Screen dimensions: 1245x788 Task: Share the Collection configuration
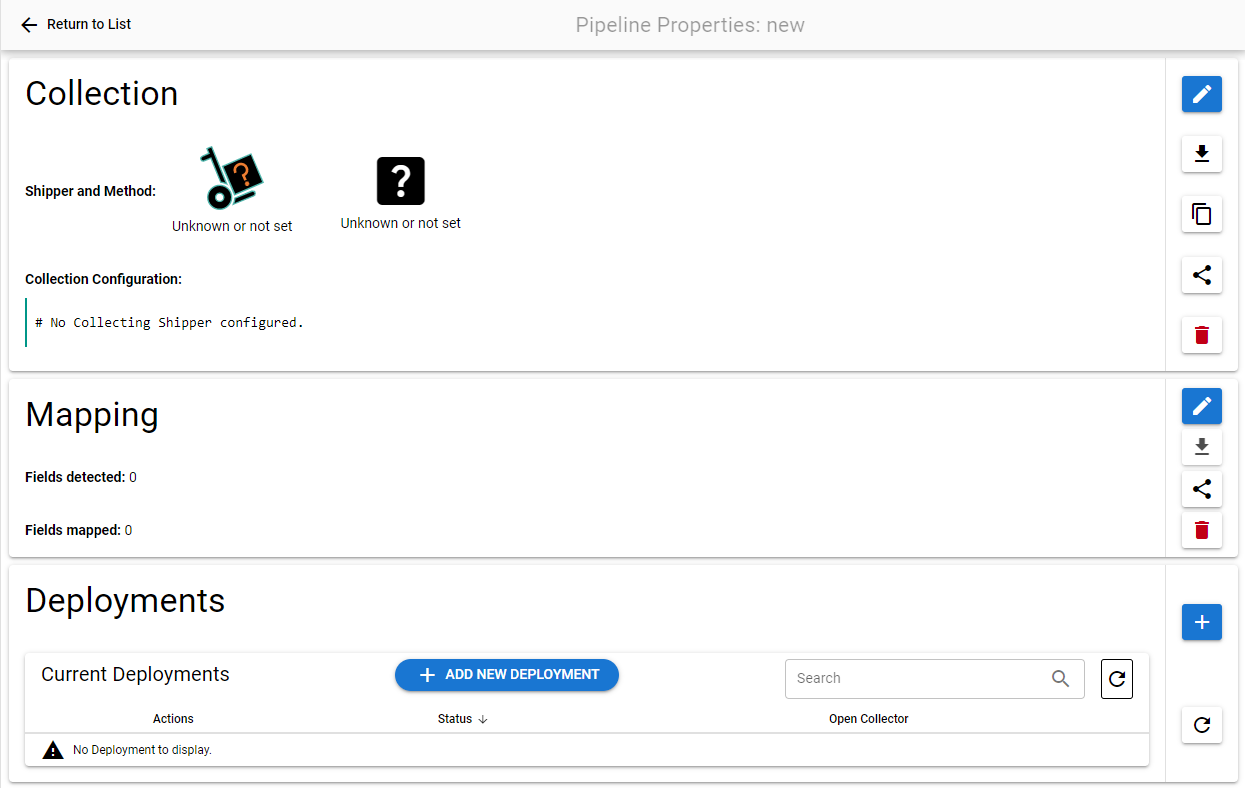pyautogui.click(x=1201, y=274)
